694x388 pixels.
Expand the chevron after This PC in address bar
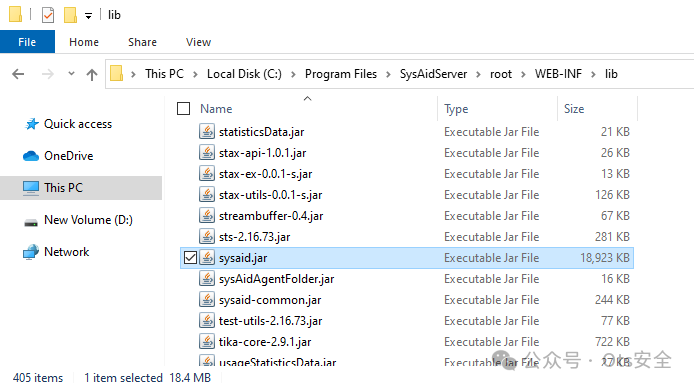pyautogui.click(x=195, y=74)
